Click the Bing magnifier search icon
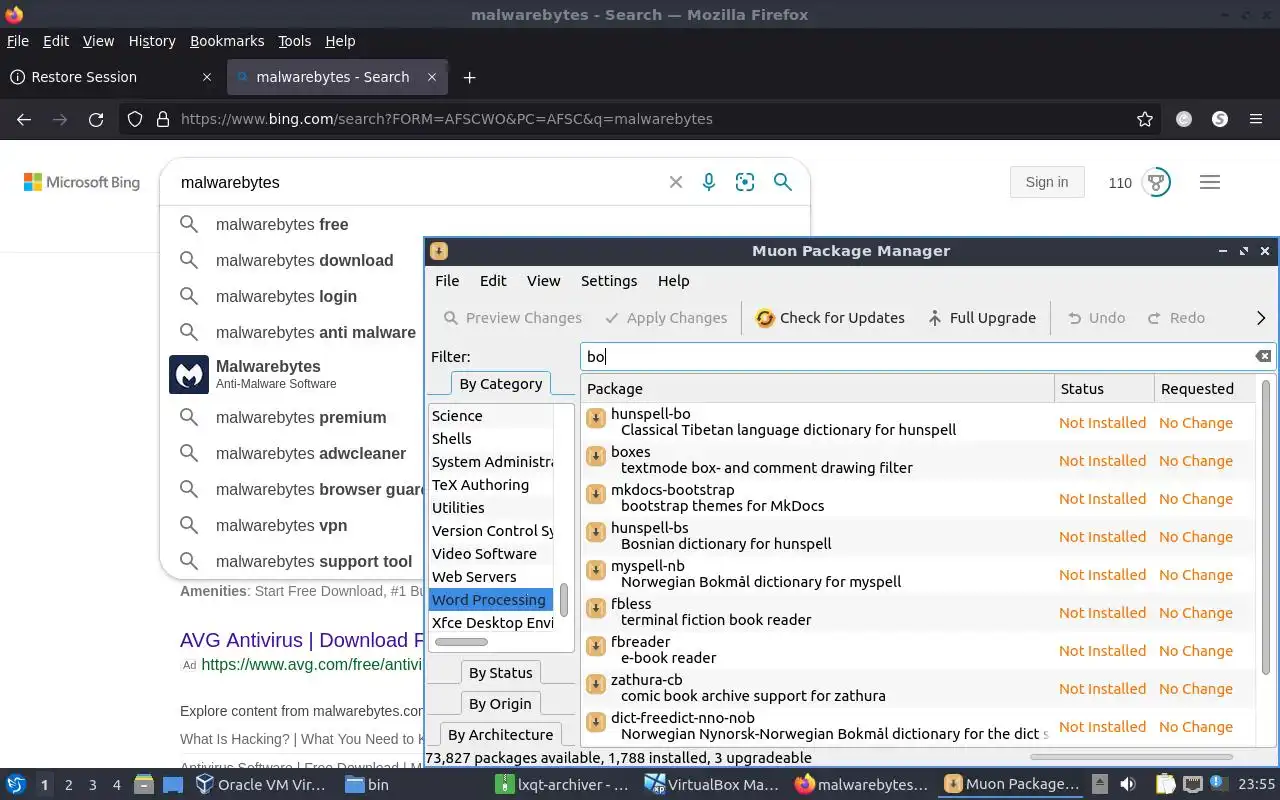The height and width of the screenshot is (800, 1280). [783, 182]
